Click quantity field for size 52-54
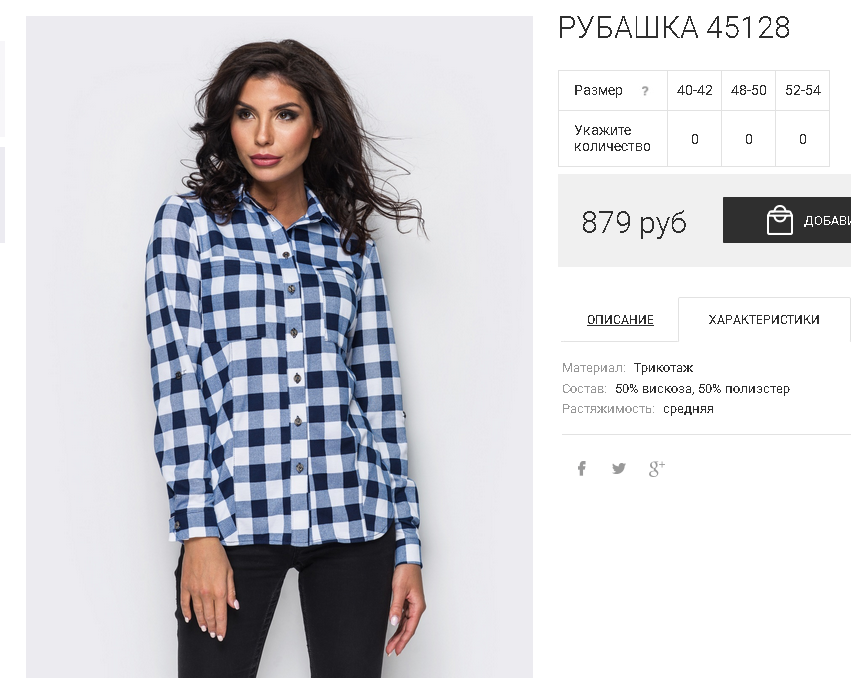This screenshot has height=678, width=851. [803, 139]
